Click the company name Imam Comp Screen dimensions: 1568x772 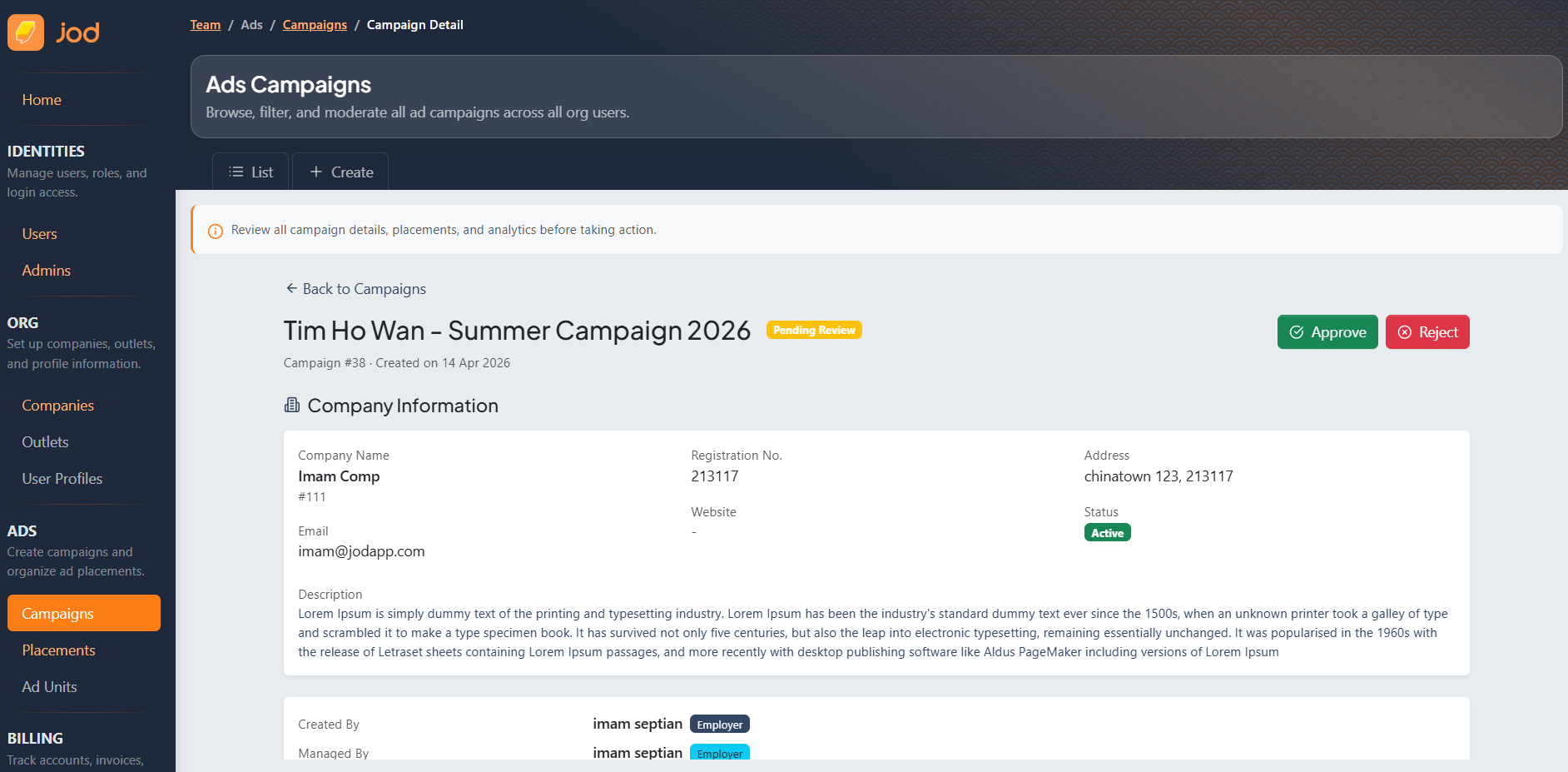[339, 476]
